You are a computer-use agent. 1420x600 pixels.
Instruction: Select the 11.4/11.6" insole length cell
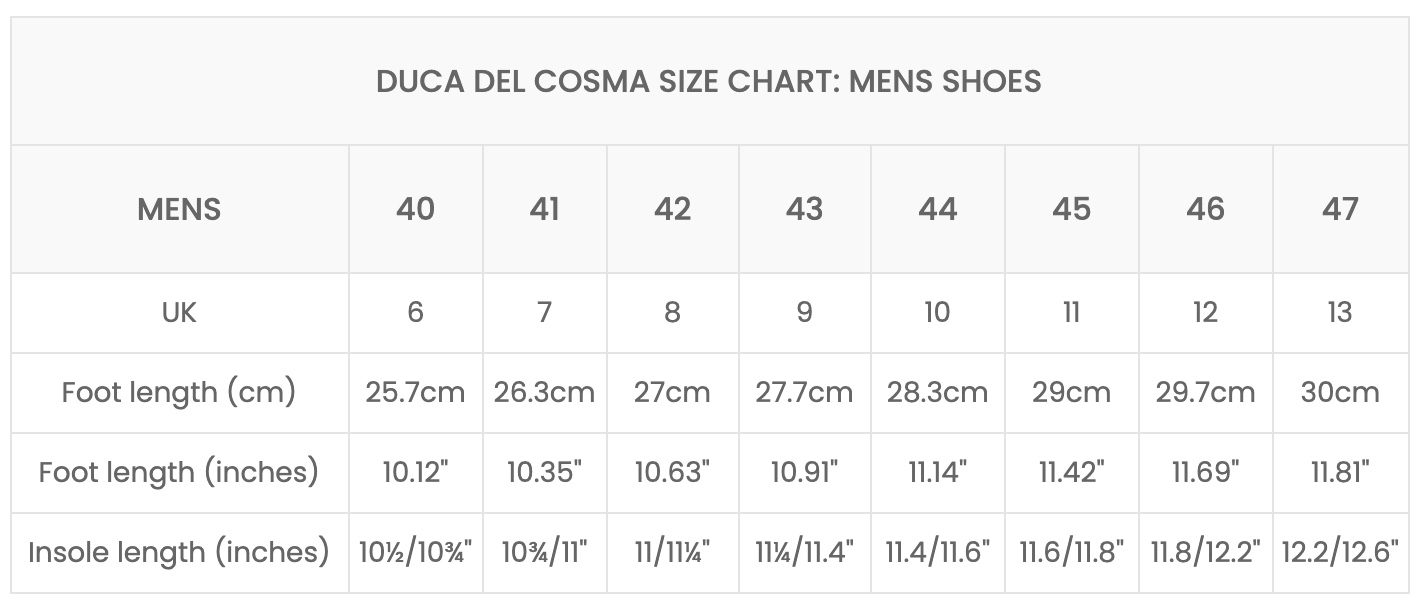pos(938,553)
